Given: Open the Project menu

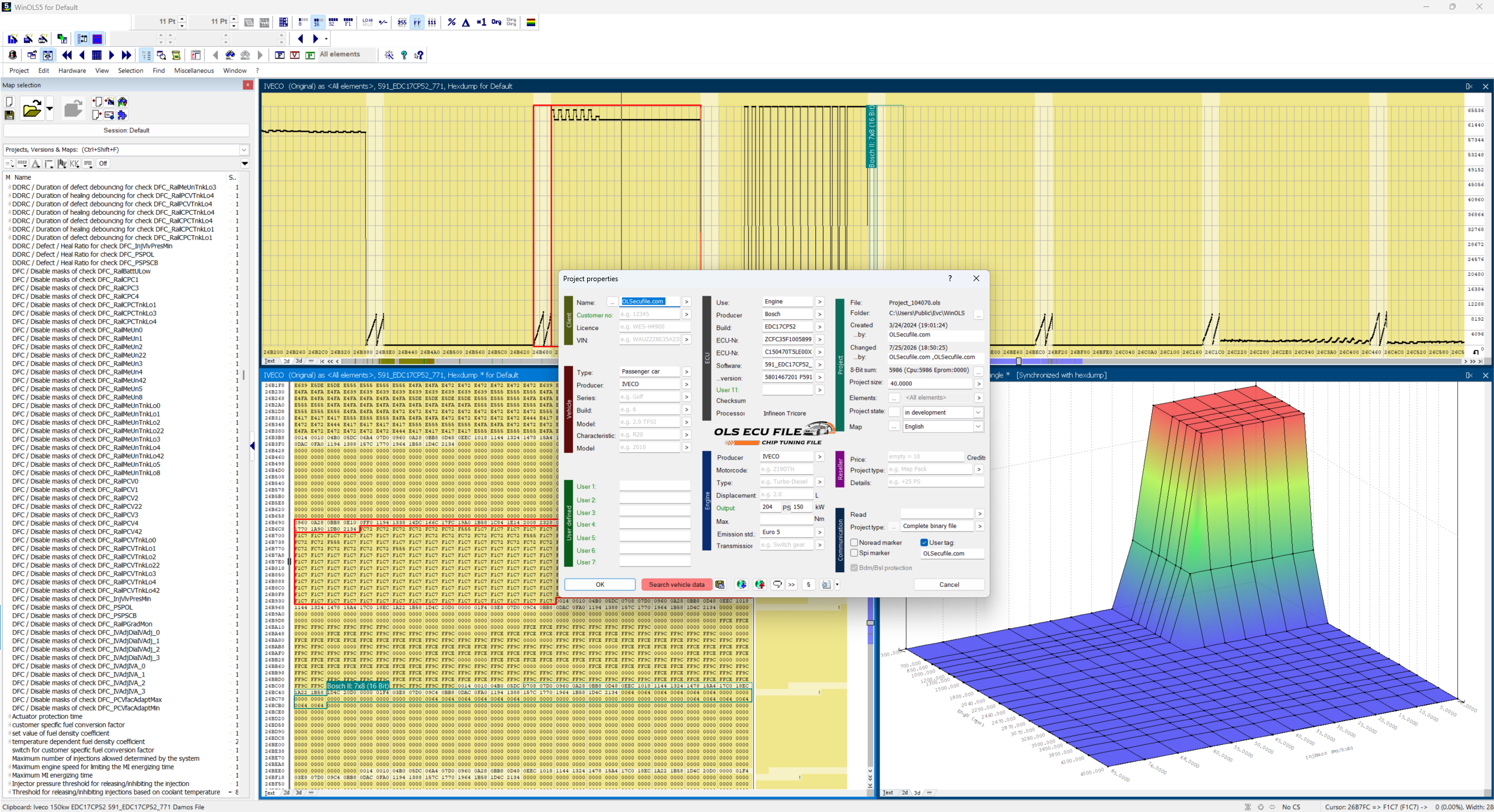Looking at the screenshot, I should tap(19, 71).
